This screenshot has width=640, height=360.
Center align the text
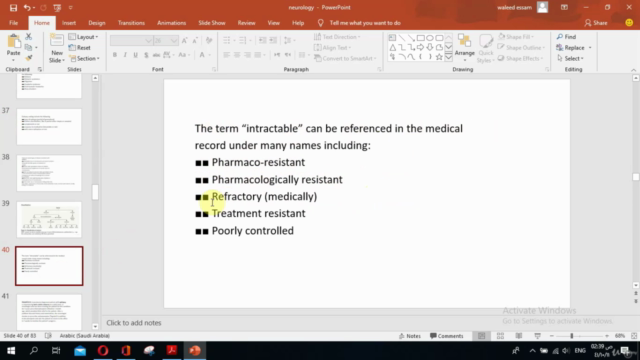237,55
